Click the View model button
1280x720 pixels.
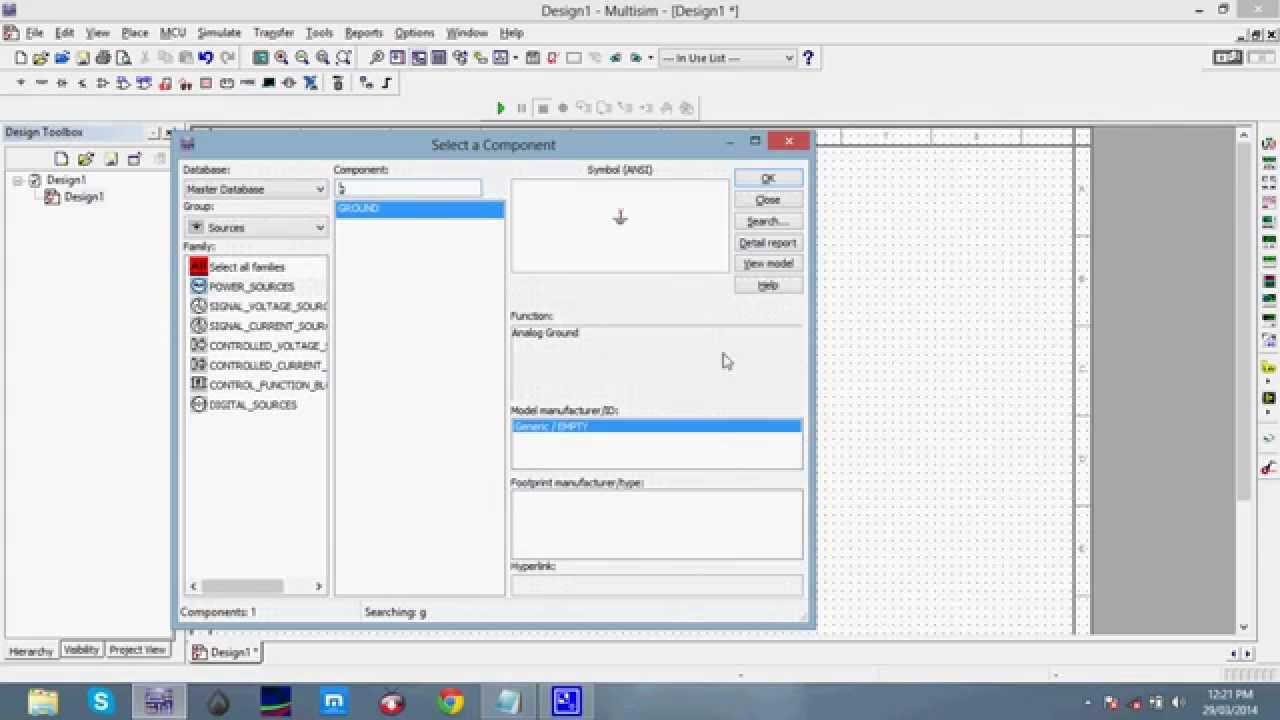tap(768, 264)
